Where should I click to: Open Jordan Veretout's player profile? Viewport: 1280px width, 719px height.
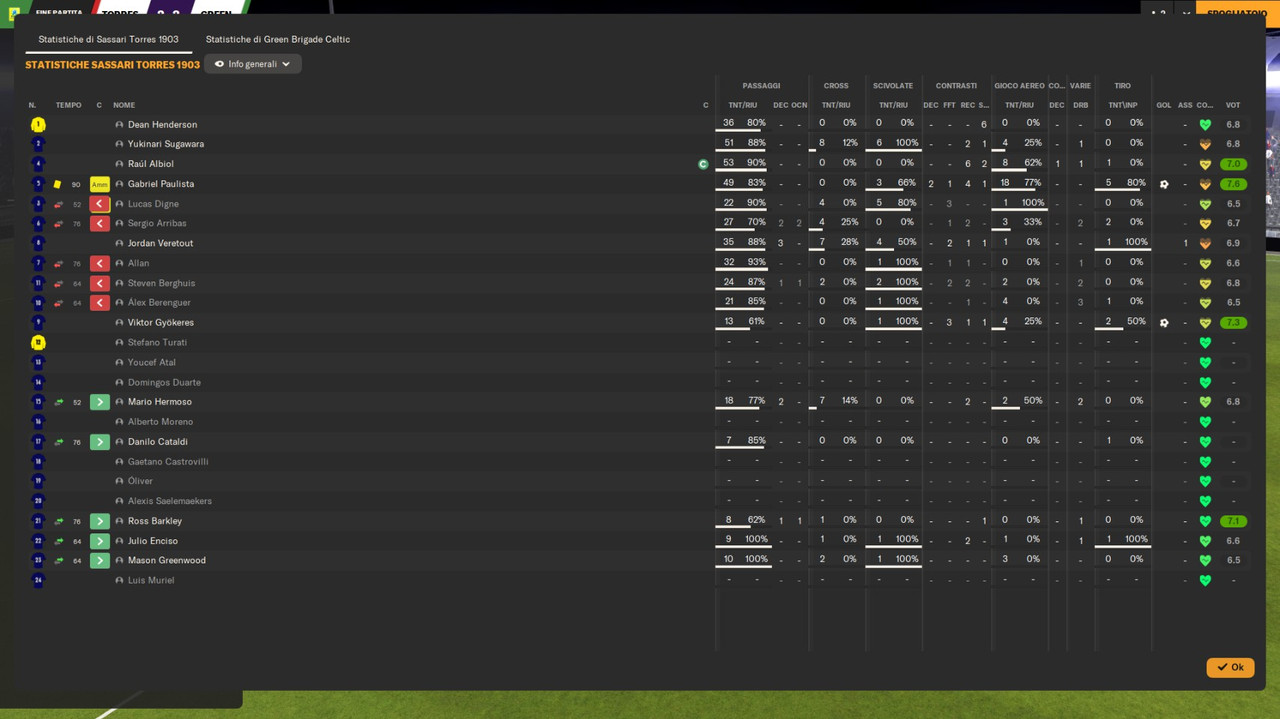pyautogui.click(x=161, y=243)
